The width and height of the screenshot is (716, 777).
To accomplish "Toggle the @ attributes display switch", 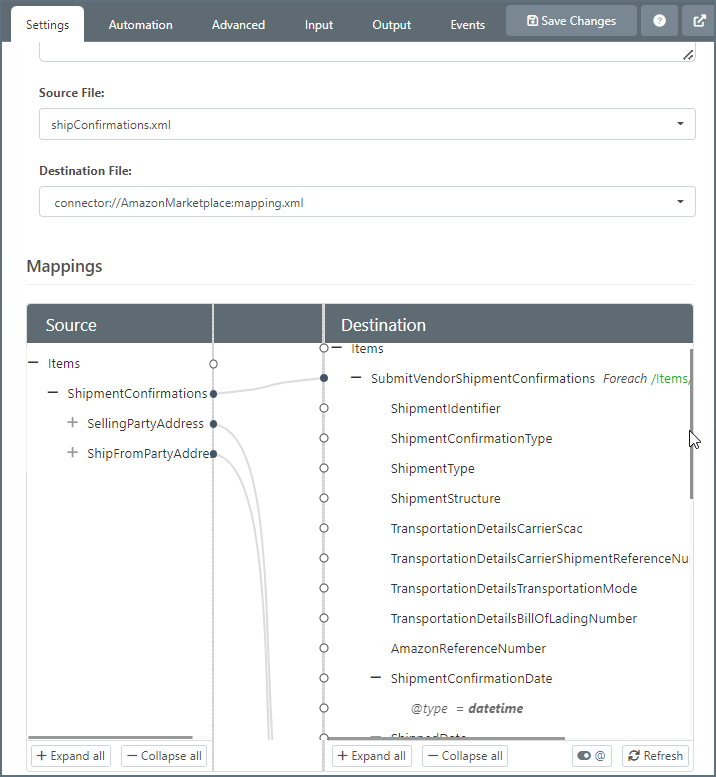I will 592,756.
